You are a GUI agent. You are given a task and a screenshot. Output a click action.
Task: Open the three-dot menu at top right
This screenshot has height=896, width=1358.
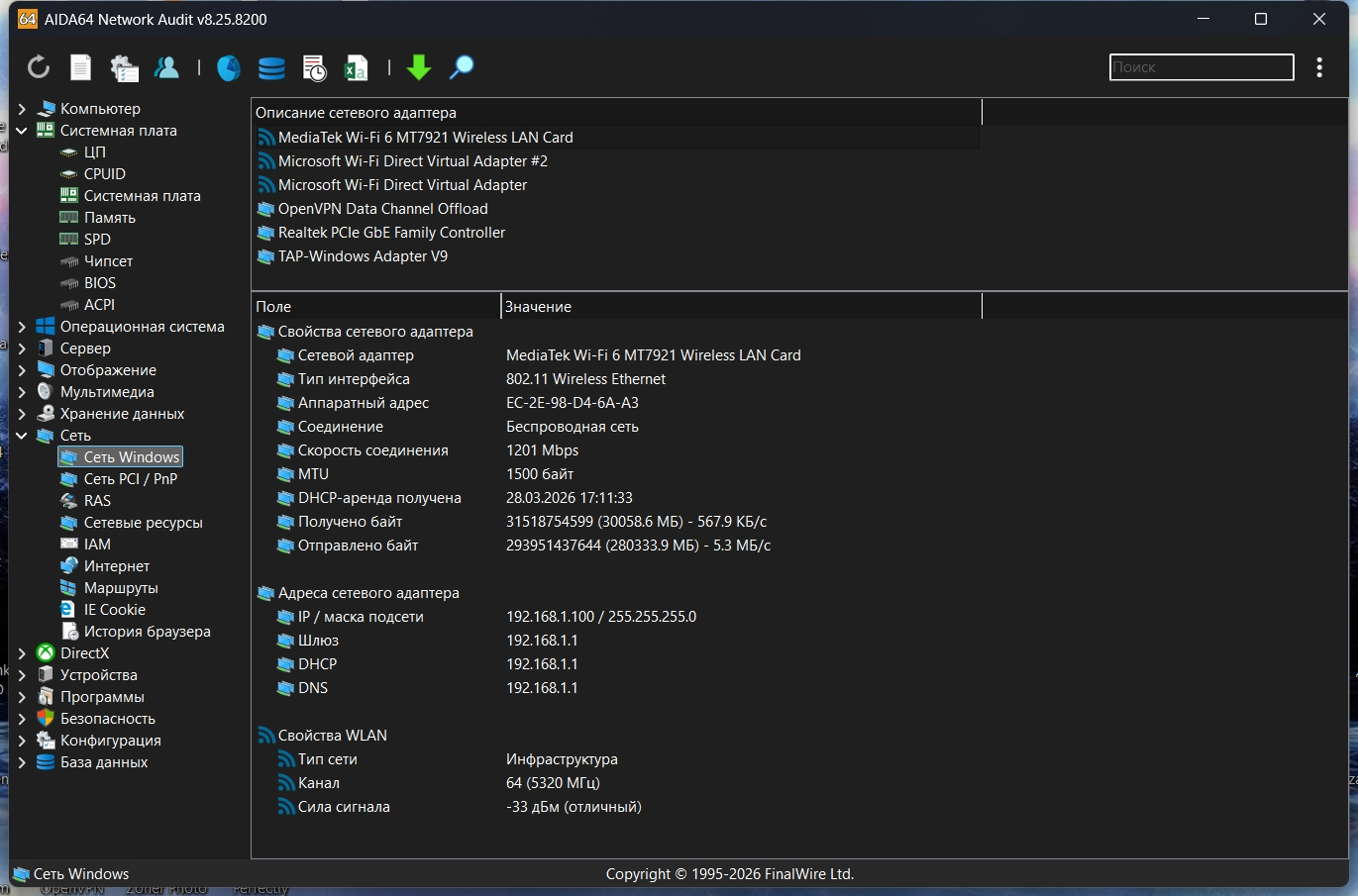[1319, 67]
